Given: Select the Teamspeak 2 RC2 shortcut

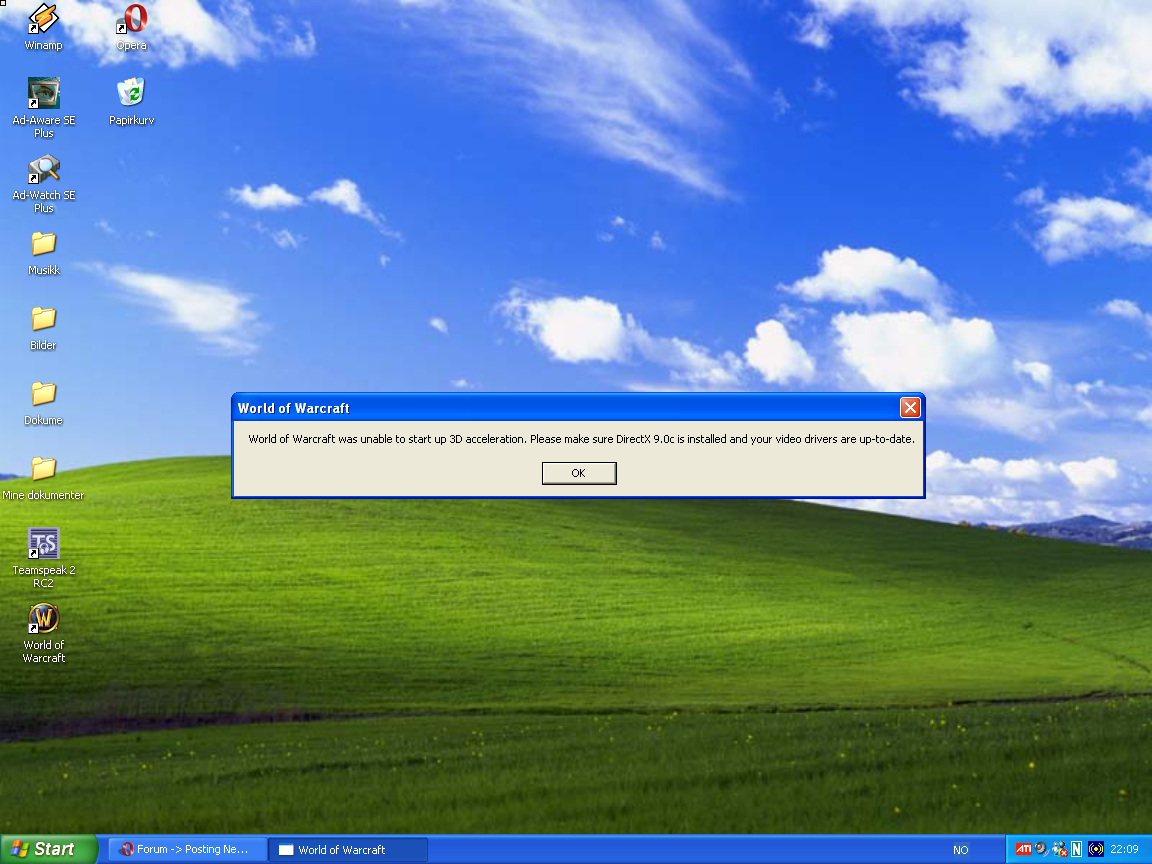Looking at the screenshot, I should click(x=43, y=558).
